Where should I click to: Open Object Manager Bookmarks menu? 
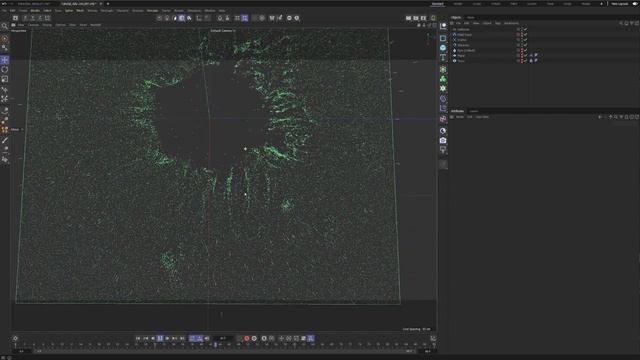(x=511, y=23)
